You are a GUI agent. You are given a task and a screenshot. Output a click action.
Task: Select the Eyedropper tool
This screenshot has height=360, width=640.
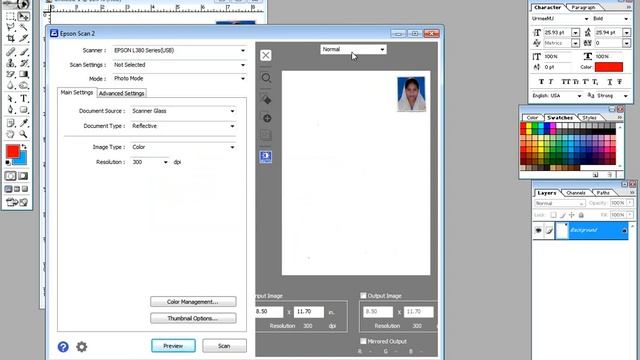coord(24,123)
